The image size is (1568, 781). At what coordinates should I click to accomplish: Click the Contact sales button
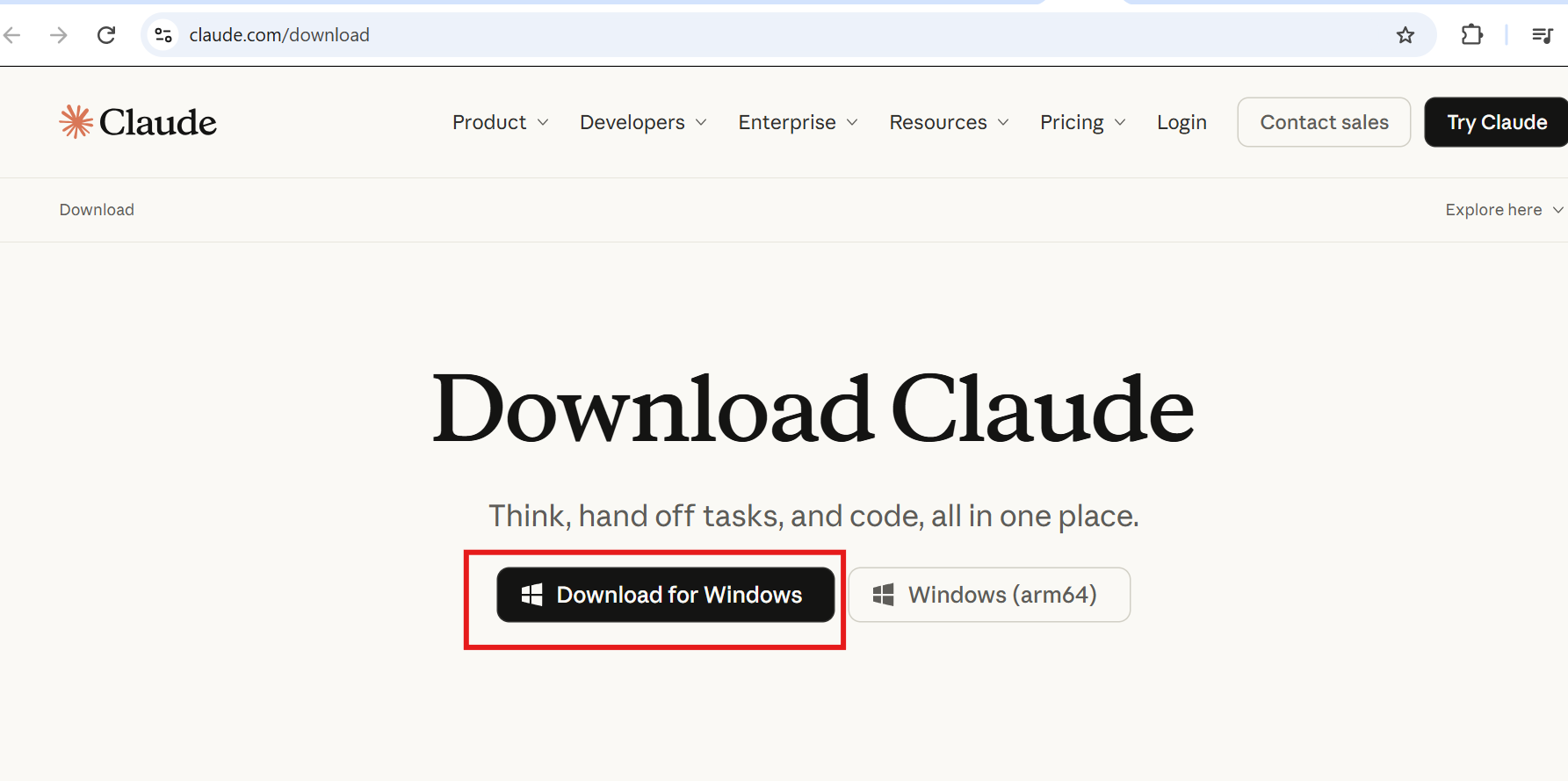click(x=1324, y=122)
